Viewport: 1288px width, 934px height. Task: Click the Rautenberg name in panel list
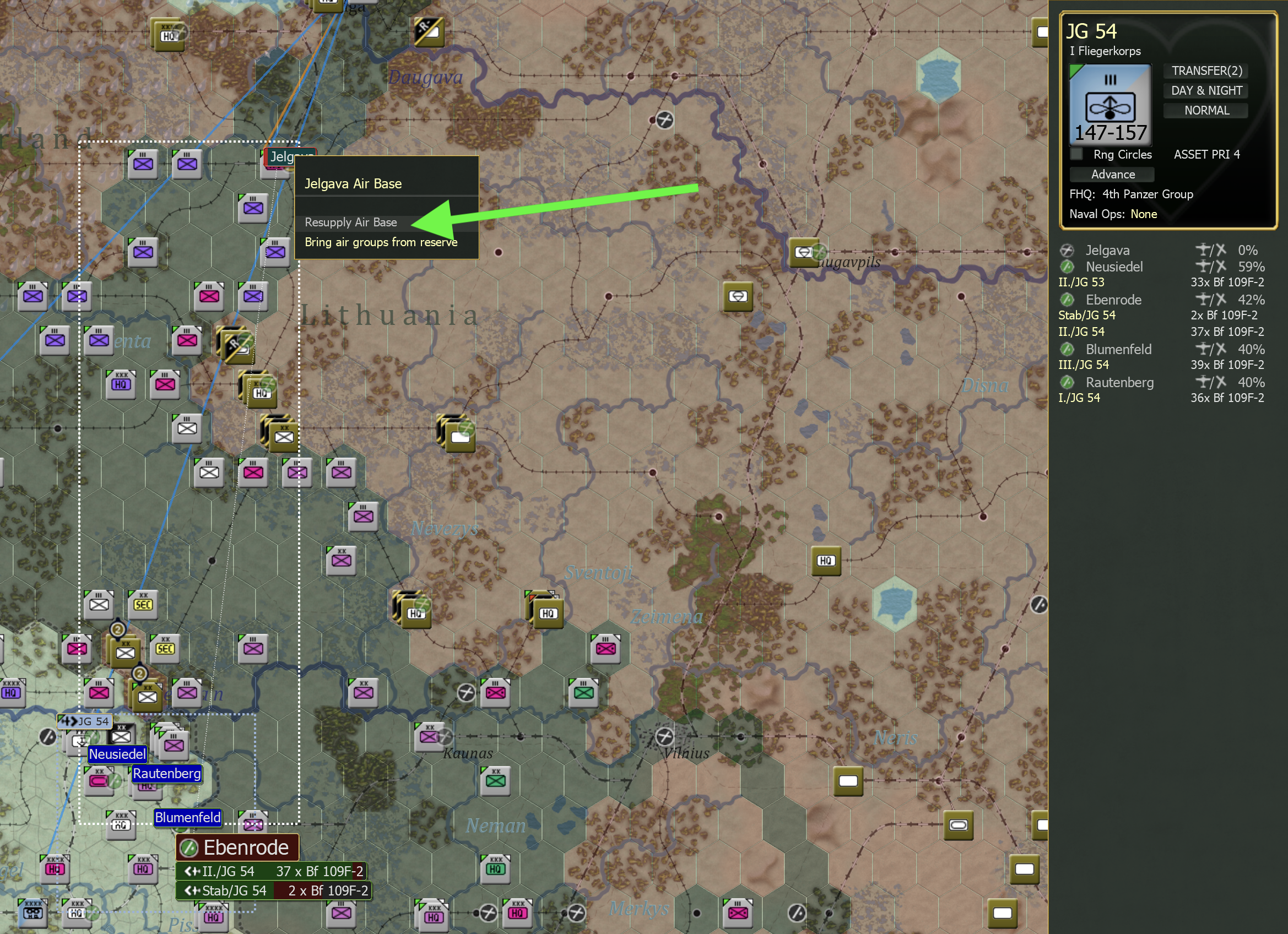(x=1120, y=382)
